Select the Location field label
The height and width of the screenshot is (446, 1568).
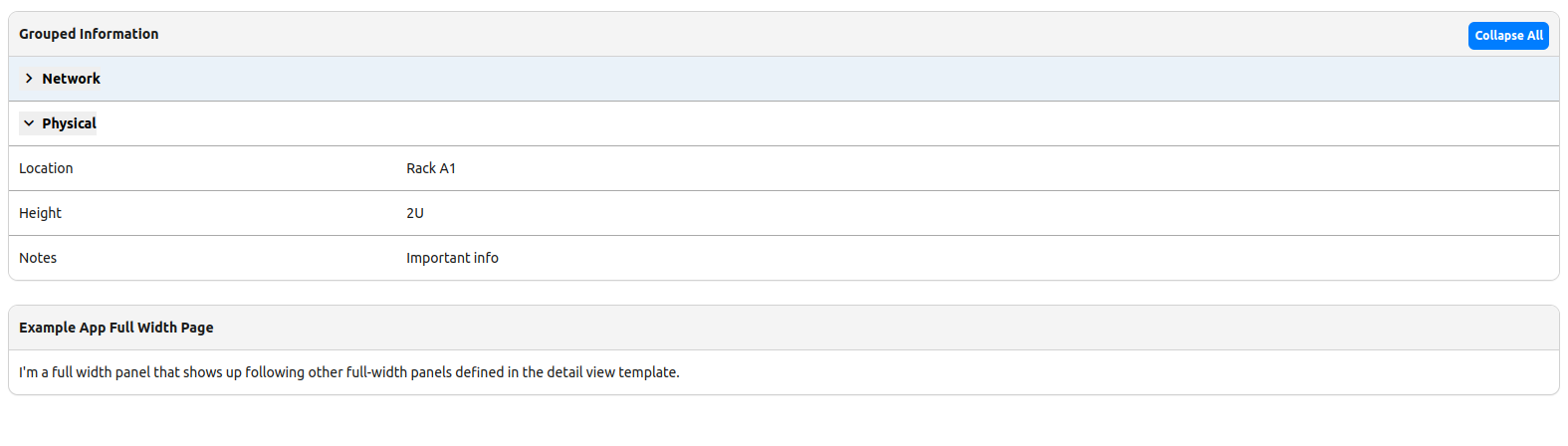click(46, 168)
